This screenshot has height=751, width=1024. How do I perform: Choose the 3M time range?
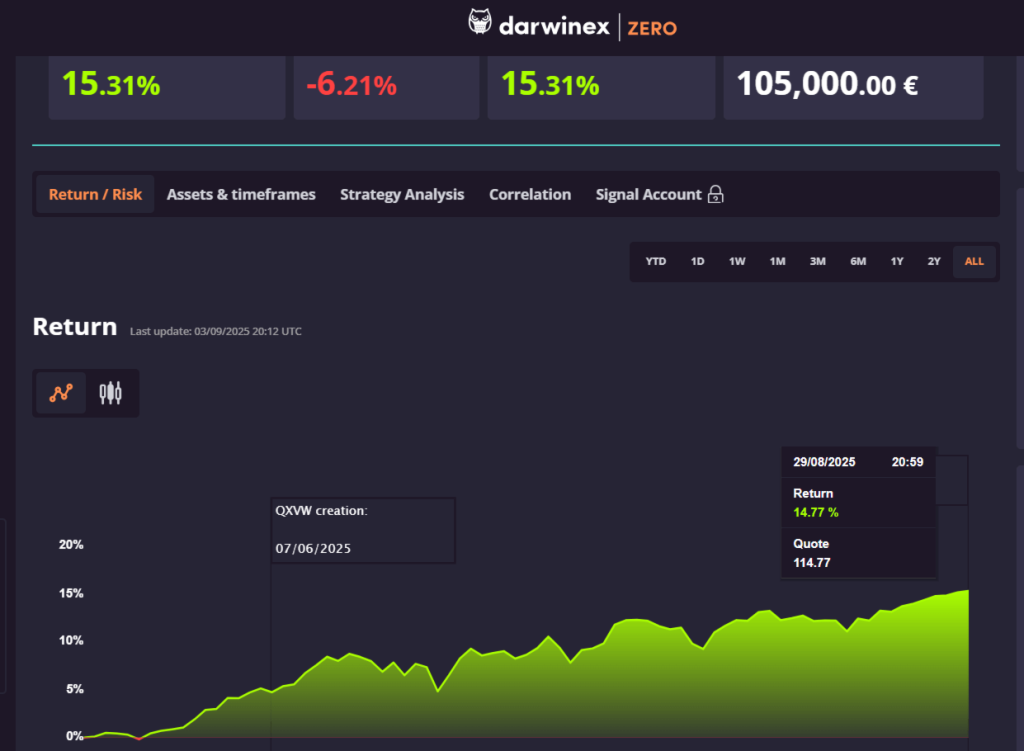click(x=818, y=261)
